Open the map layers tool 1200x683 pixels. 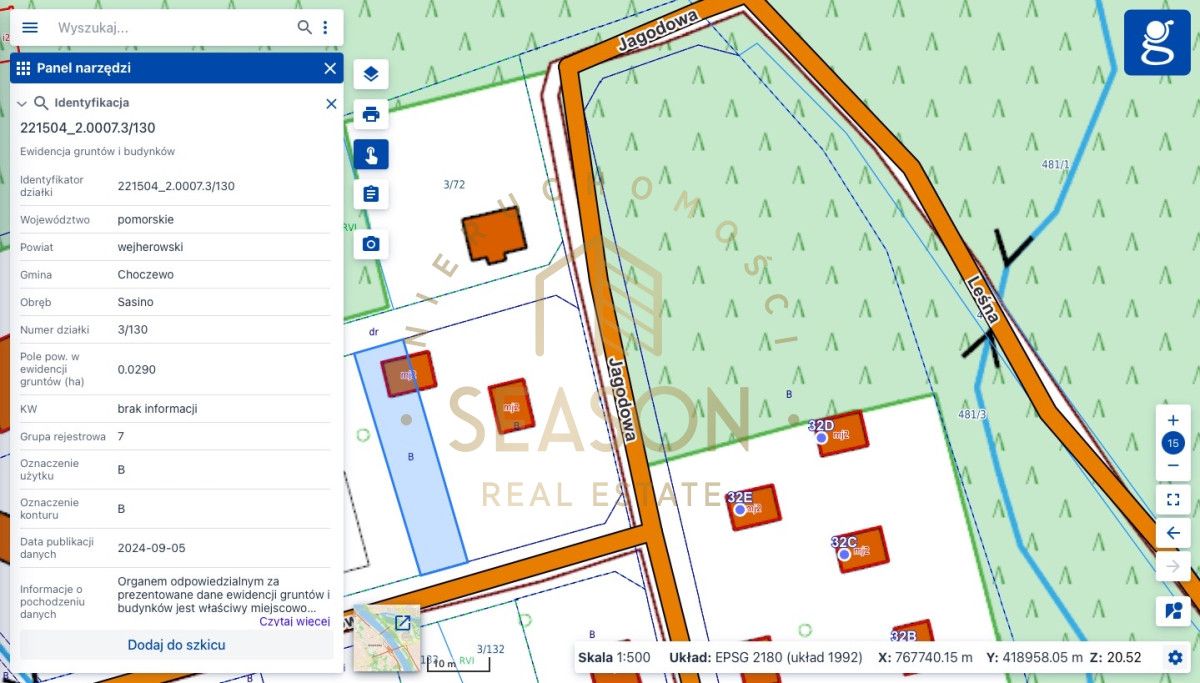click(371, 74)
